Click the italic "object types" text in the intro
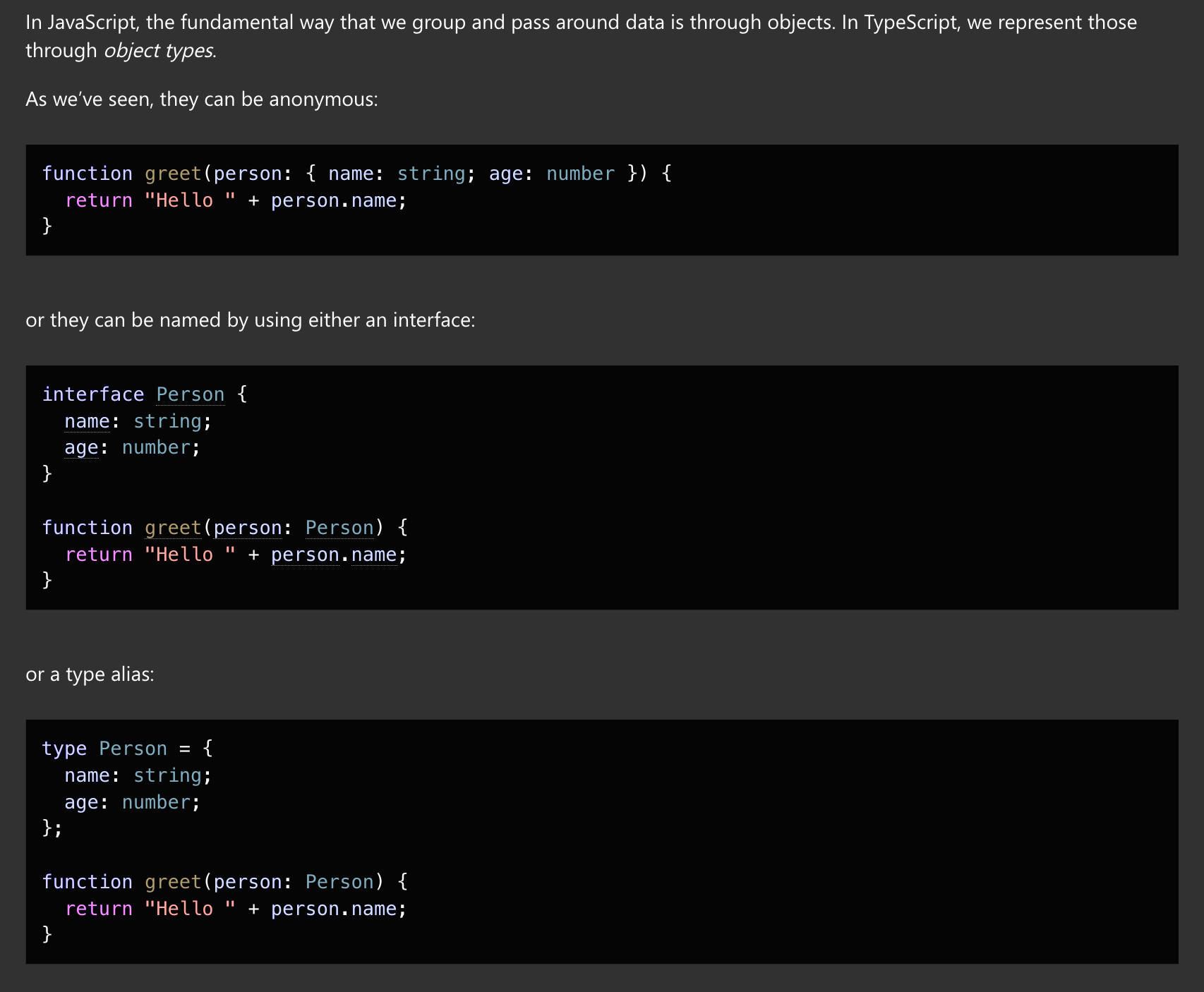Screen dimensions: 1204x992 [159, 51]
